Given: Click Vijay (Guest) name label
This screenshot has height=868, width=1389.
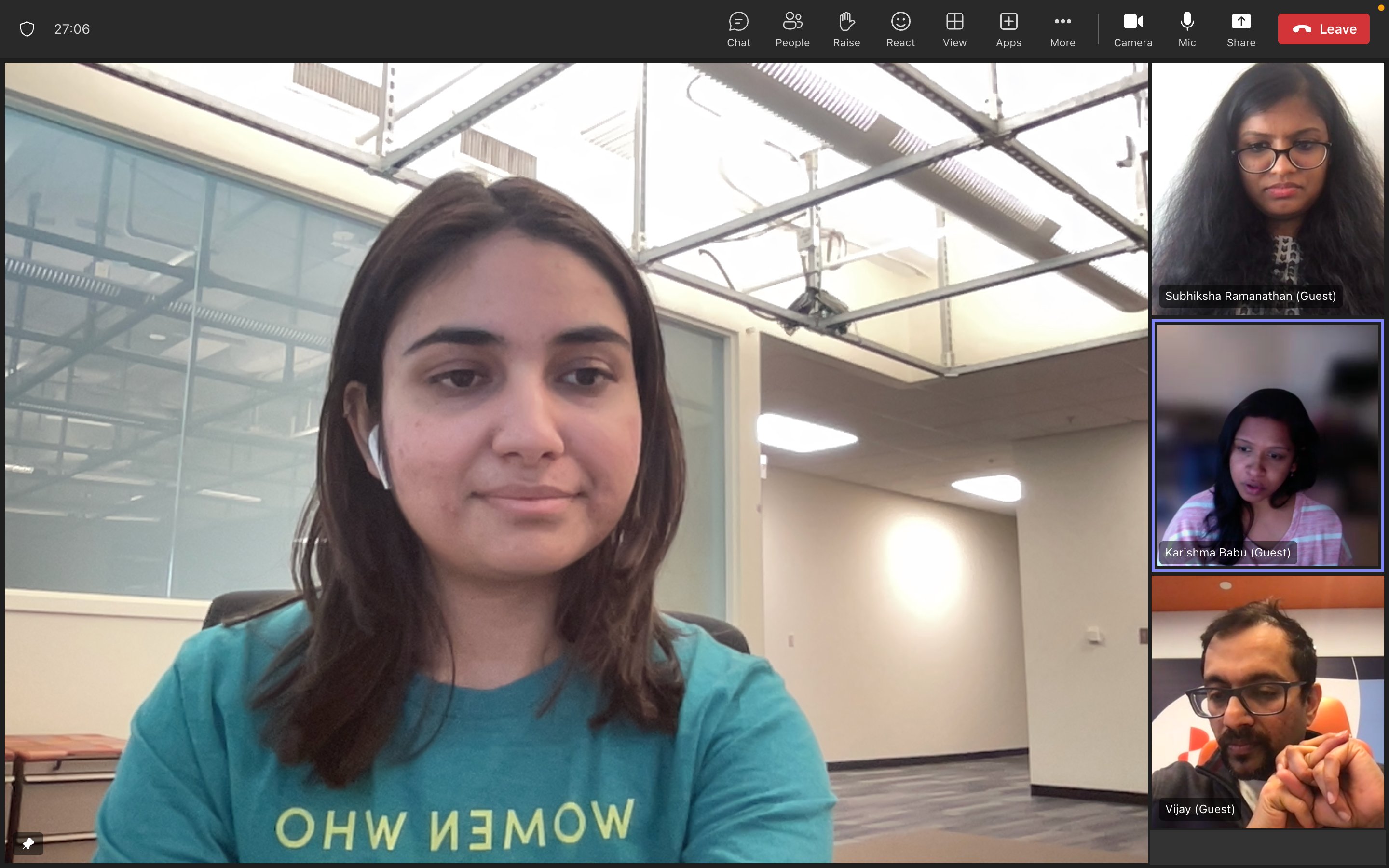Looking at the screenshot, I should tap(1199, 809).
